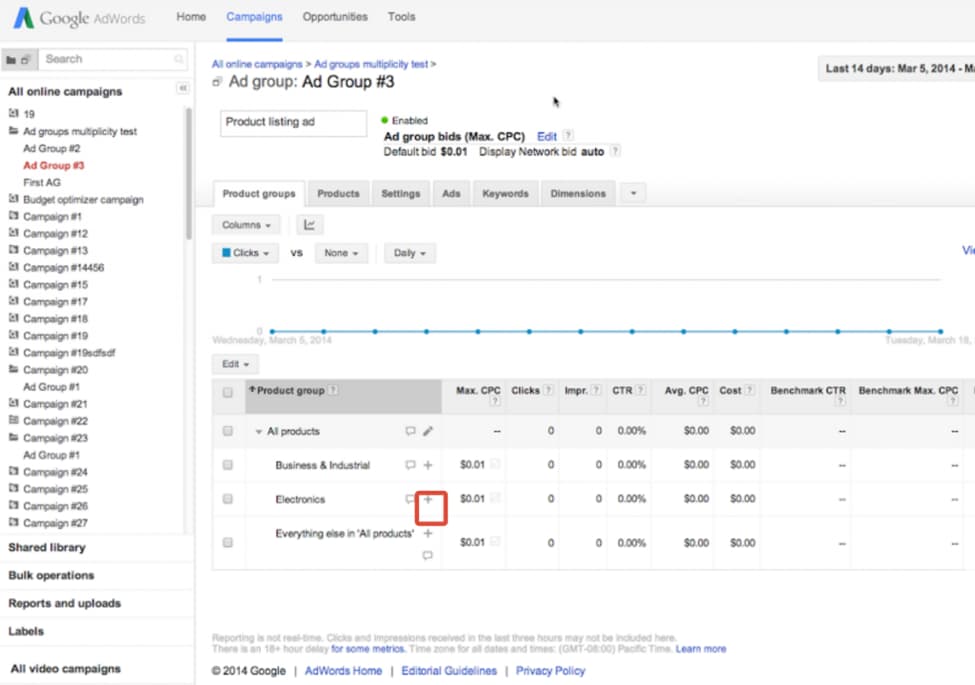Select the folder view icon beside Search
The image size is (975, 685).
tap(11, 60)
